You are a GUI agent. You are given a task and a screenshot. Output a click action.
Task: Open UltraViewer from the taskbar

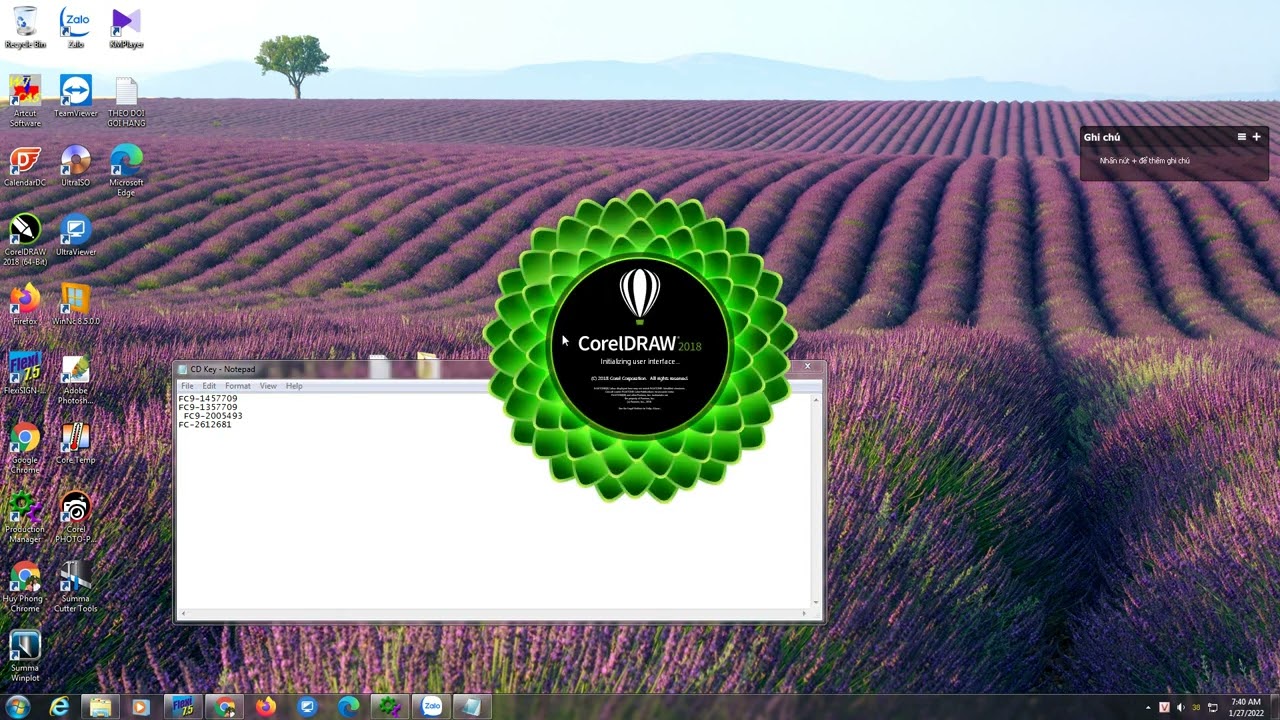[307, 707]
